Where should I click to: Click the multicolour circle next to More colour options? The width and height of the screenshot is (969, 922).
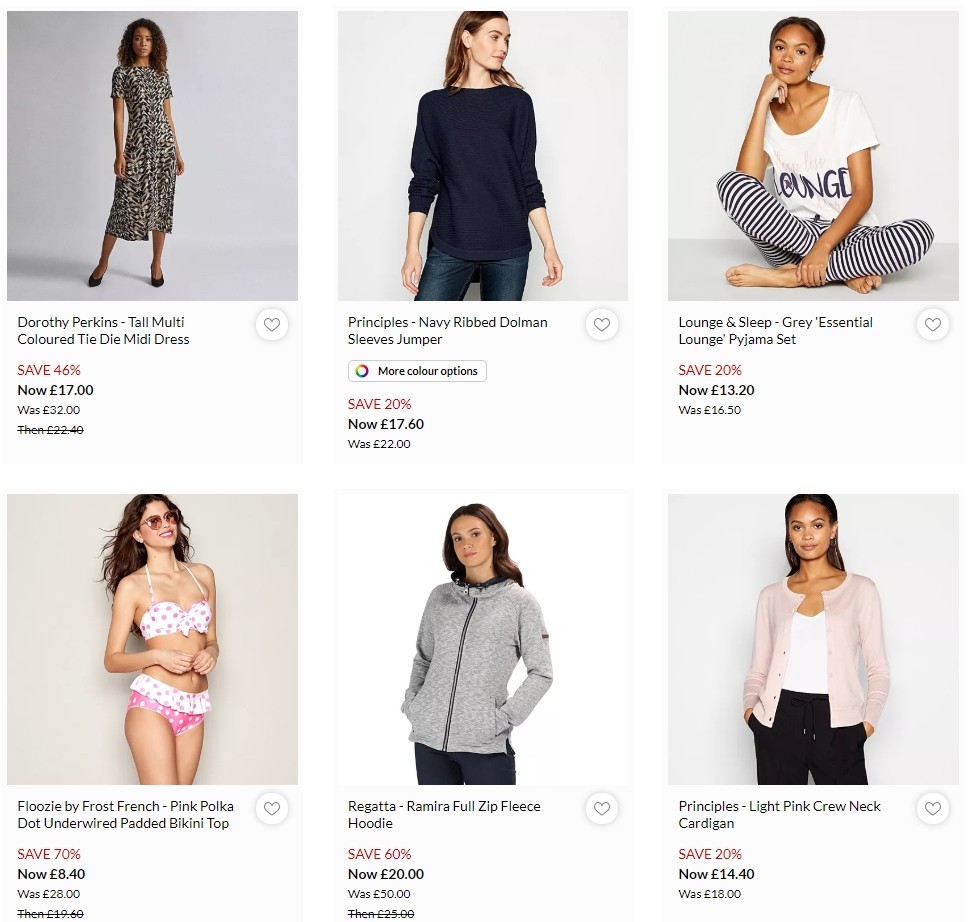coord(360,371)
